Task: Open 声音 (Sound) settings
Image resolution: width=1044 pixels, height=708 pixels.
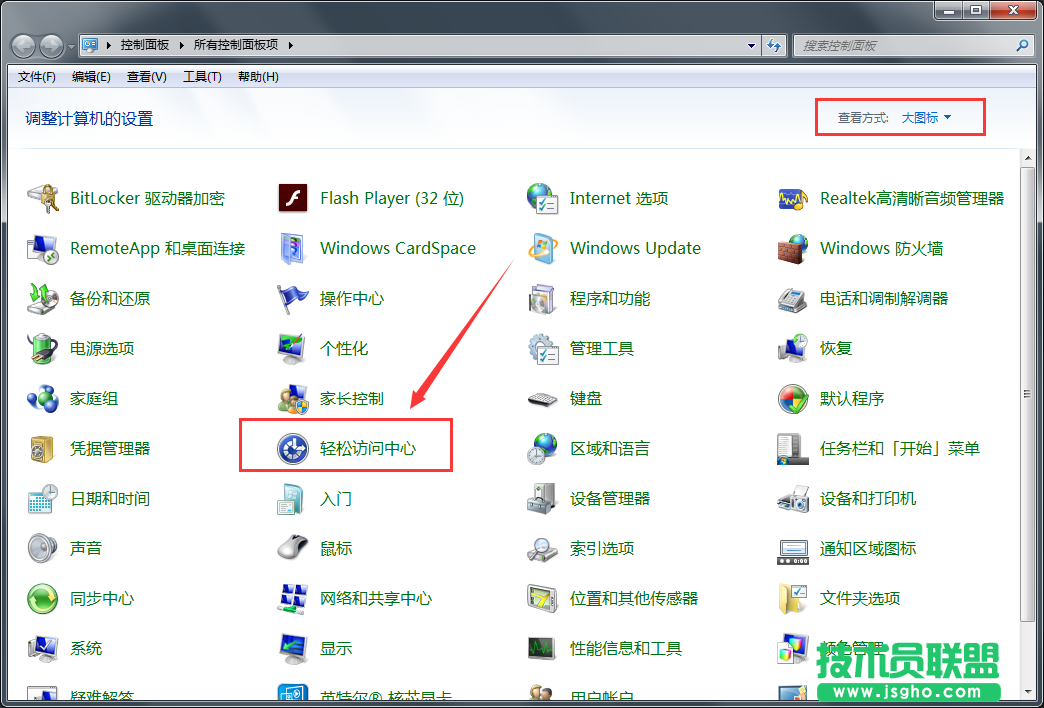Action: coord(86,547)
